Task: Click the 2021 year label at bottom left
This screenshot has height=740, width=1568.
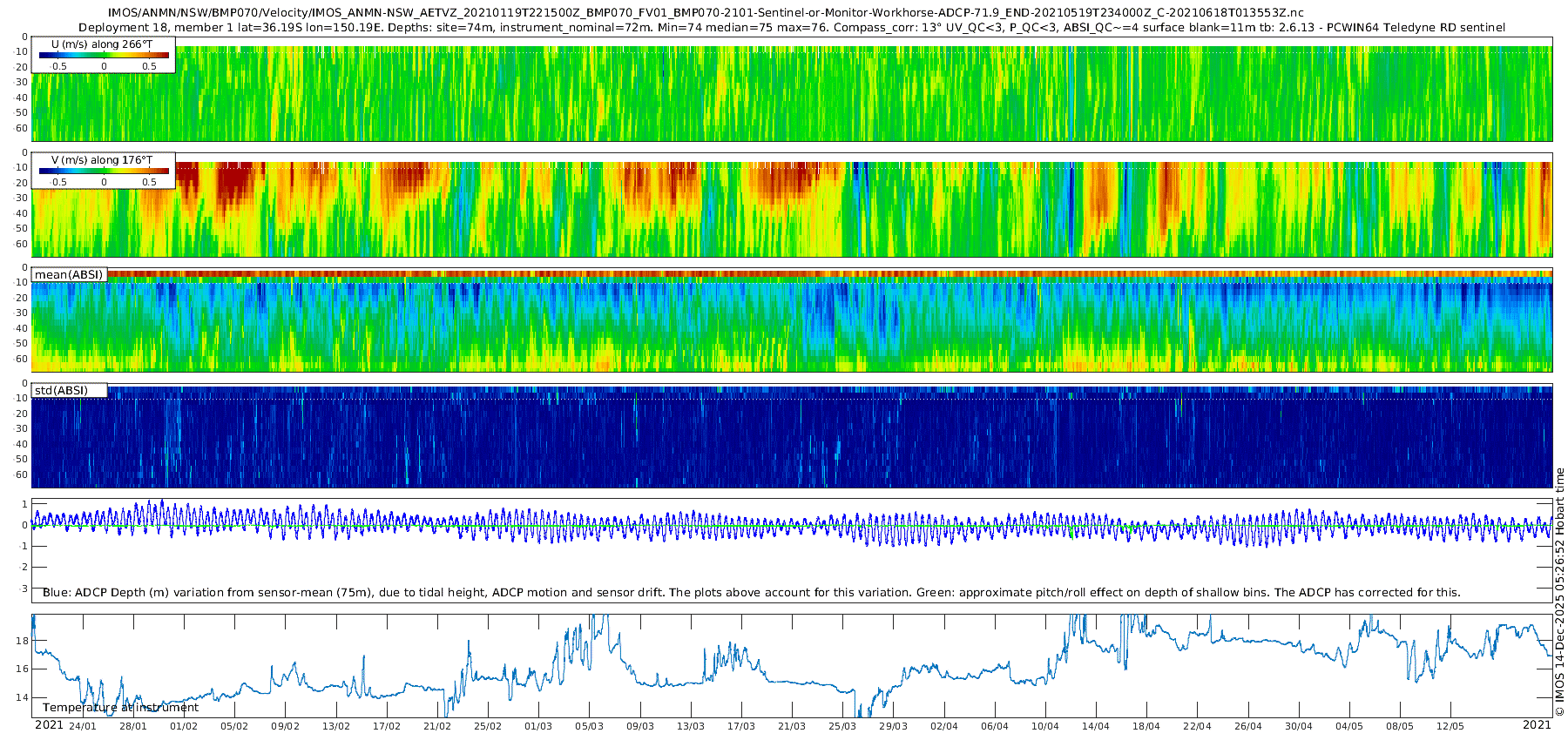Action: pyautogui.click(x=49, y=725)
